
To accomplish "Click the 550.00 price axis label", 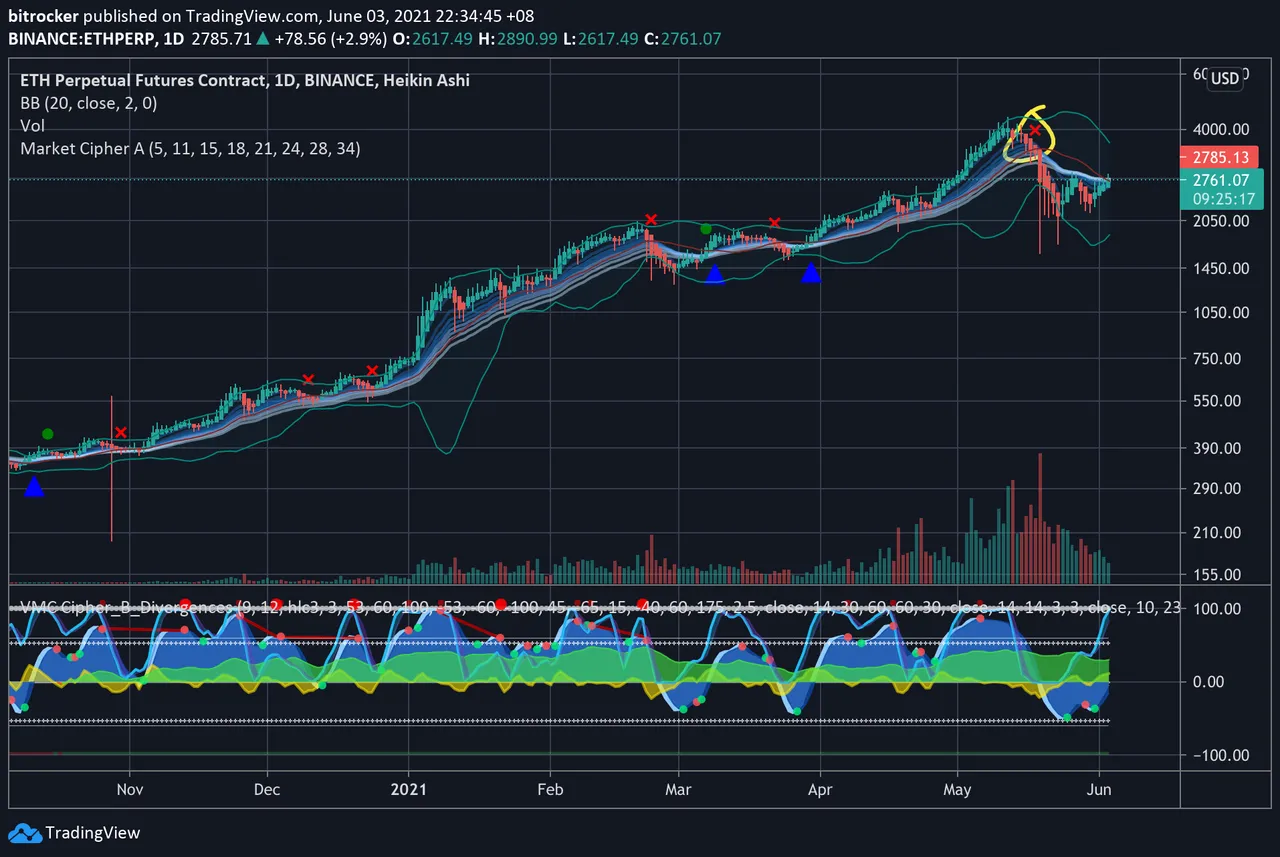I will [x=1219, y=401].
